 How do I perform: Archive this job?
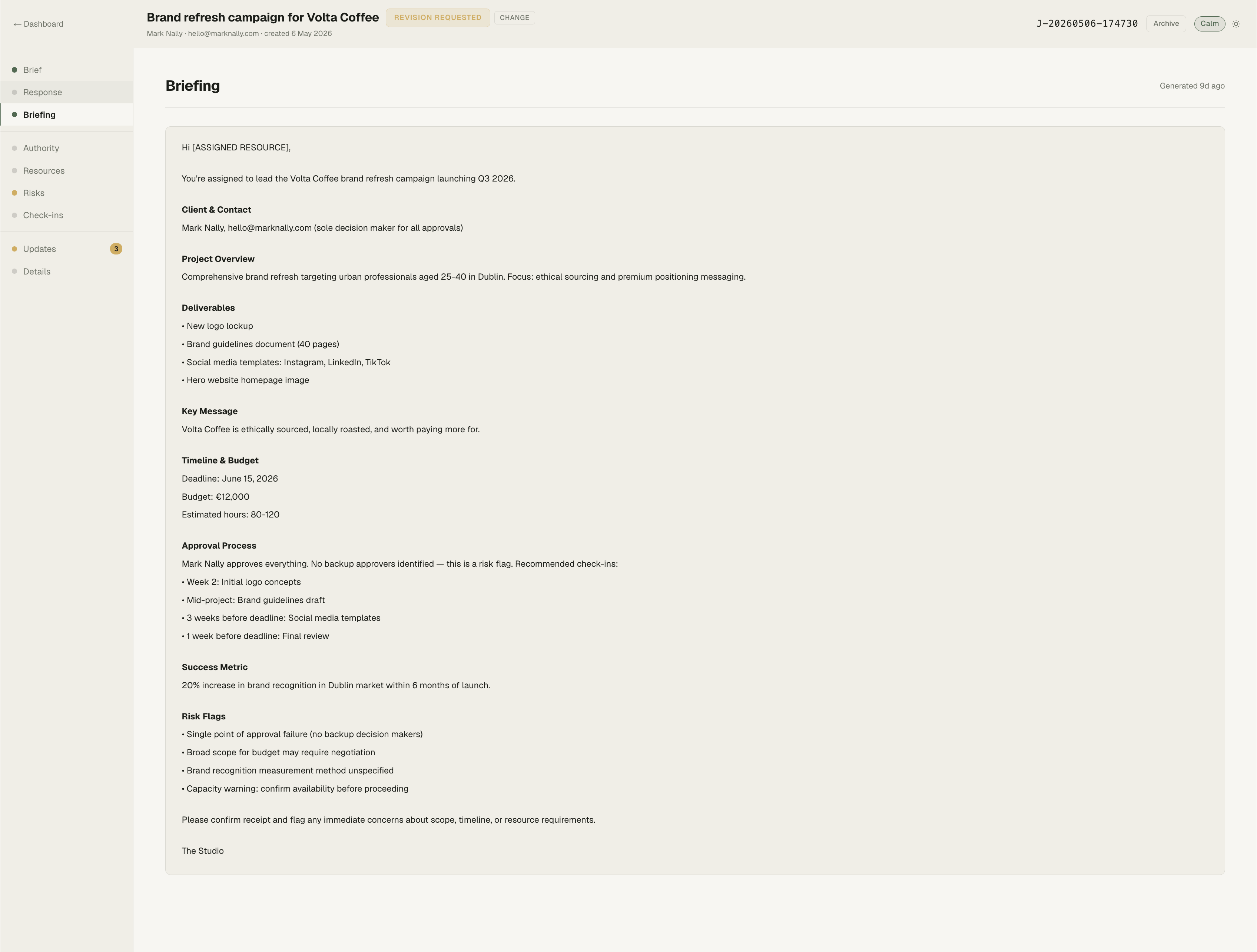point(1165,24)
